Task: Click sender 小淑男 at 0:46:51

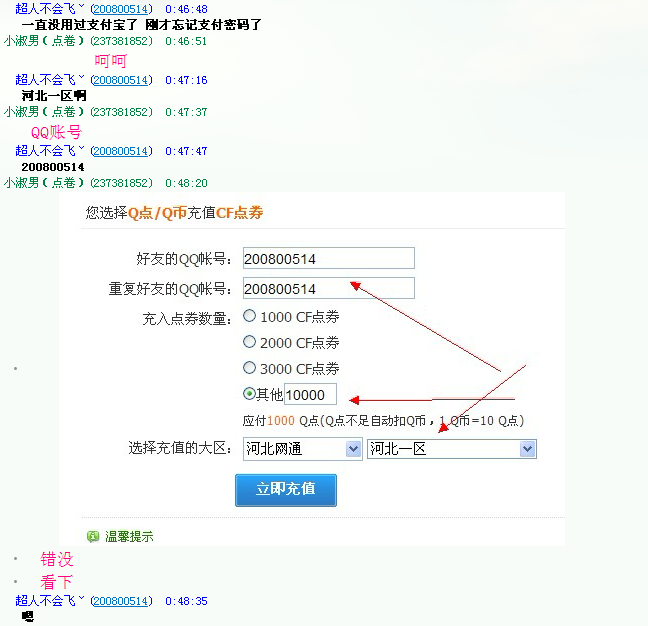Action: pos(44,41)
